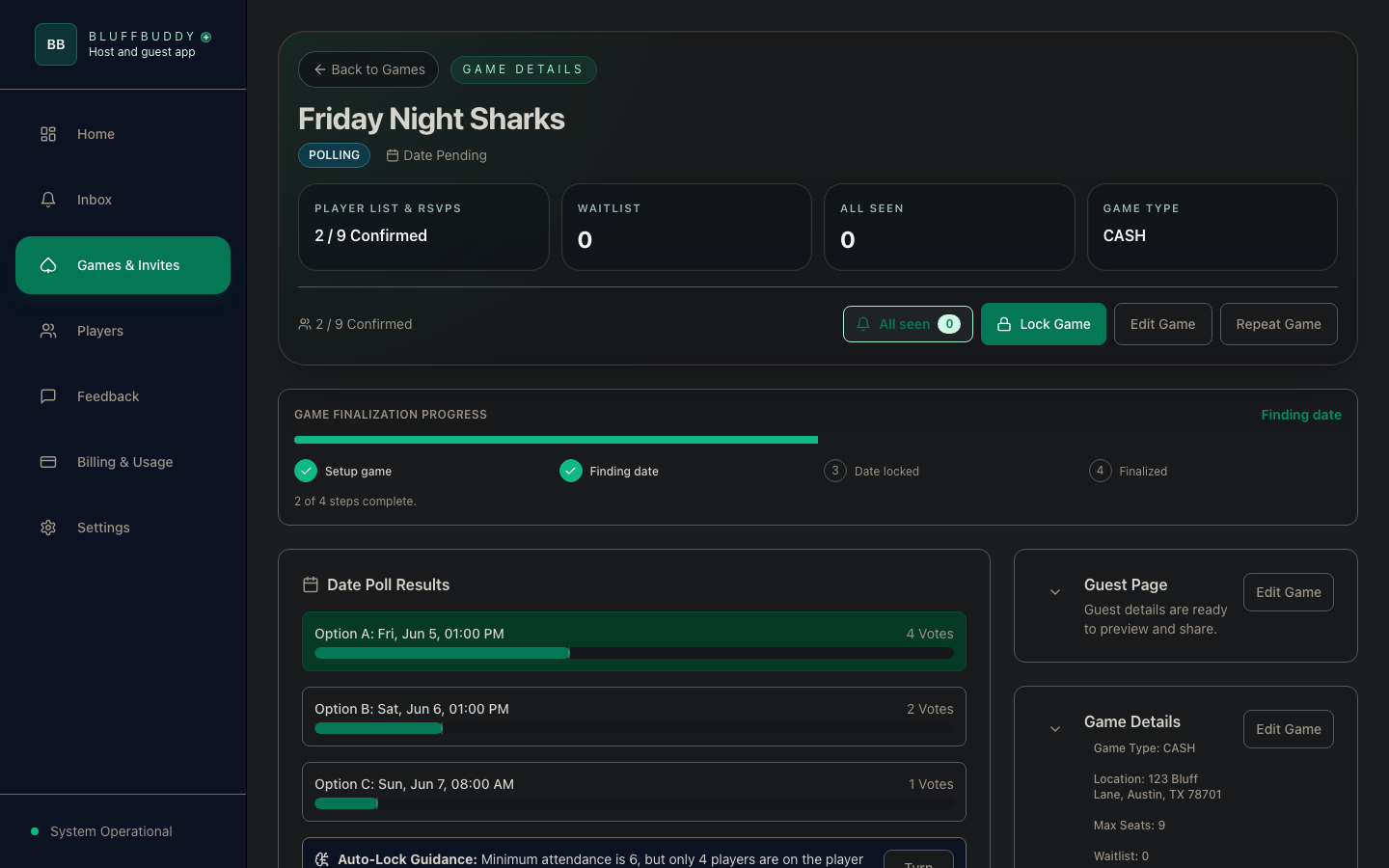Click the 4 Votes count
This screenshot has height=868, width=1389.
tap(930, 634)
